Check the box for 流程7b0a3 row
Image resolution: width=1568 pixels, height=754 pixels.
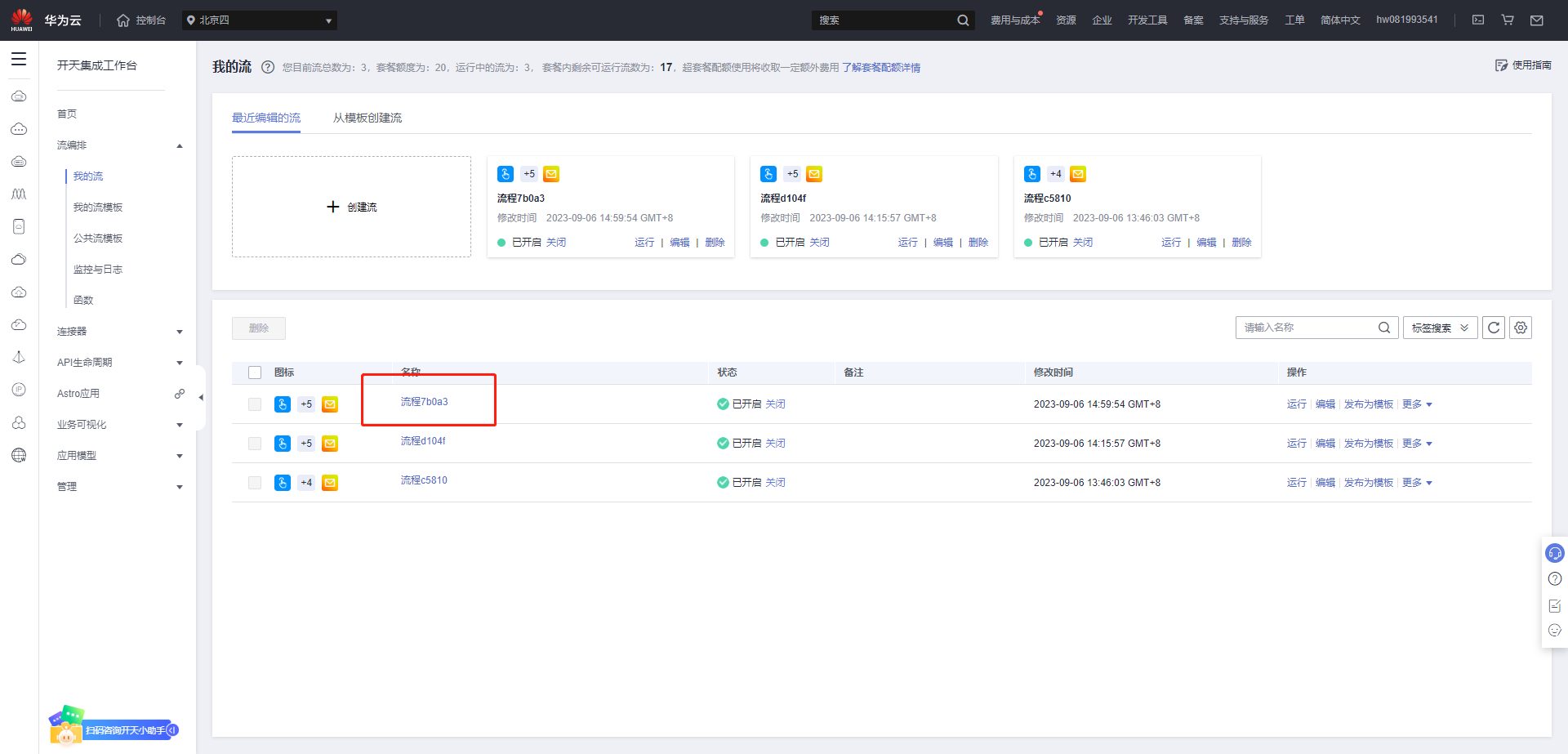(255, 404)
